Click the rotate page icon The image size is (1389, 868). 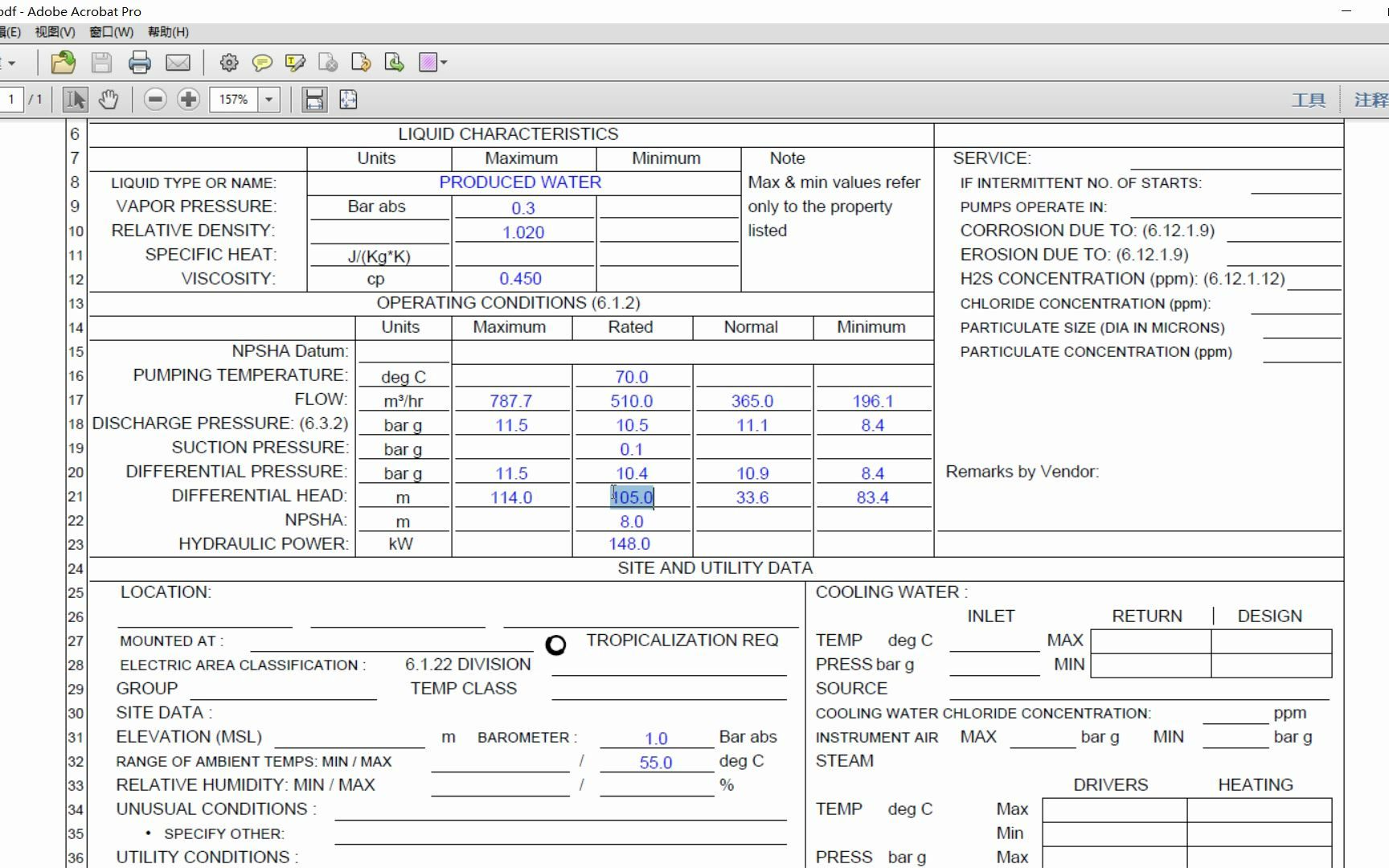click(x=361, y=63)
